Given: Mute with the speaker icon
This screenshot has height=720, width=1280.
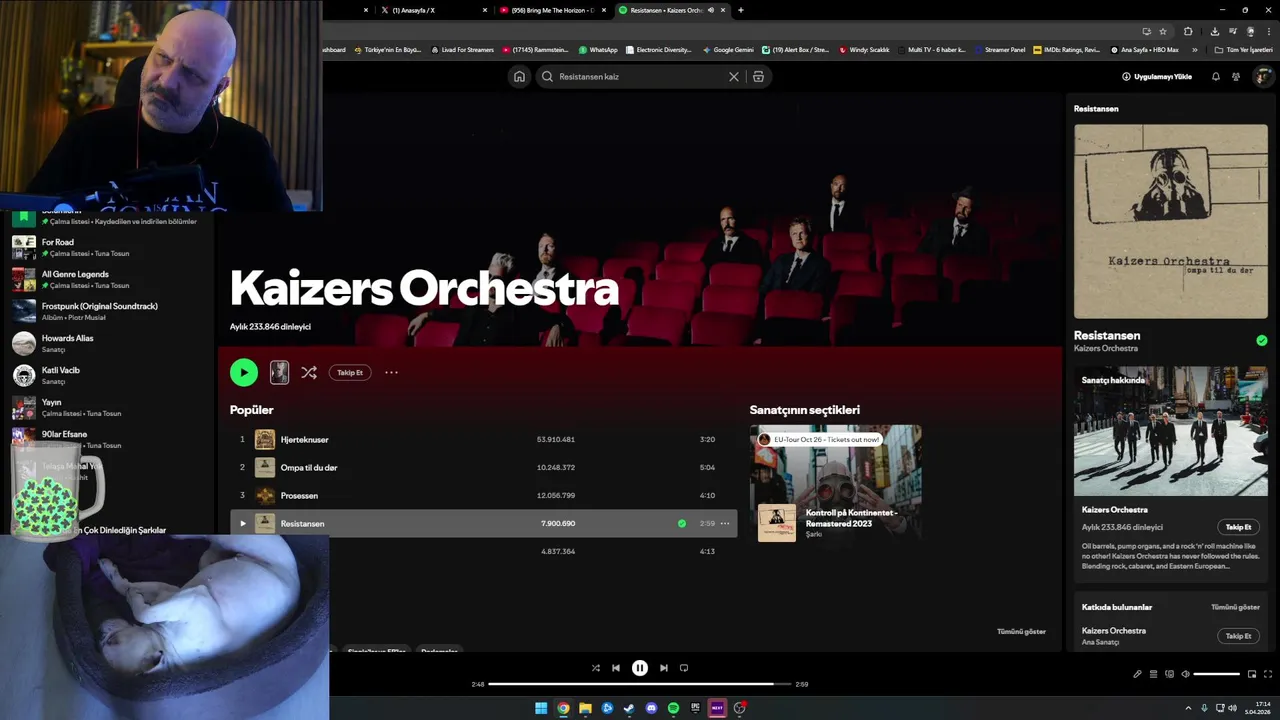Looking at the screenshot, I should [x=1185, y=674].
